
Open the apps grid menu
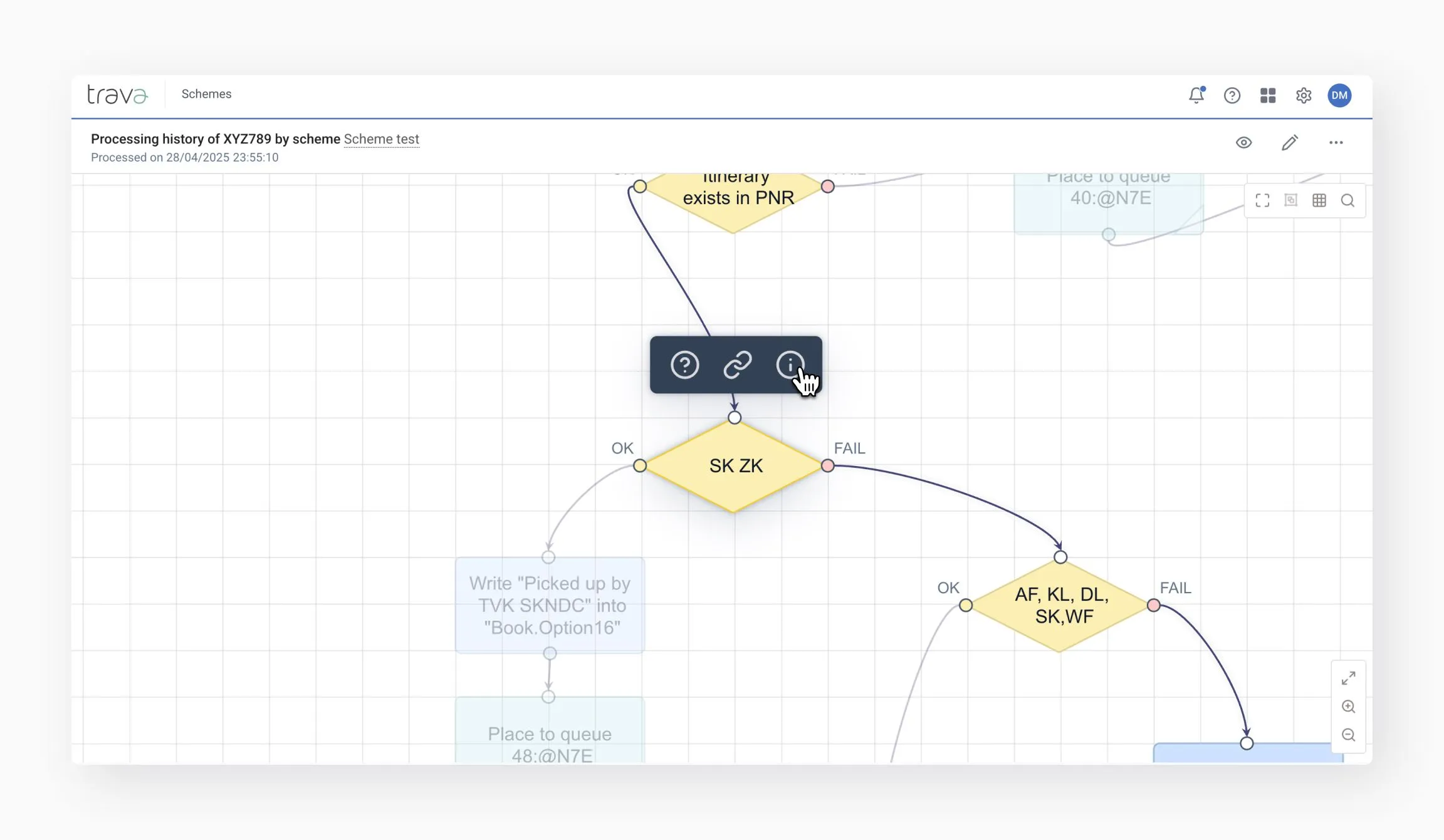pos(1267,95)
